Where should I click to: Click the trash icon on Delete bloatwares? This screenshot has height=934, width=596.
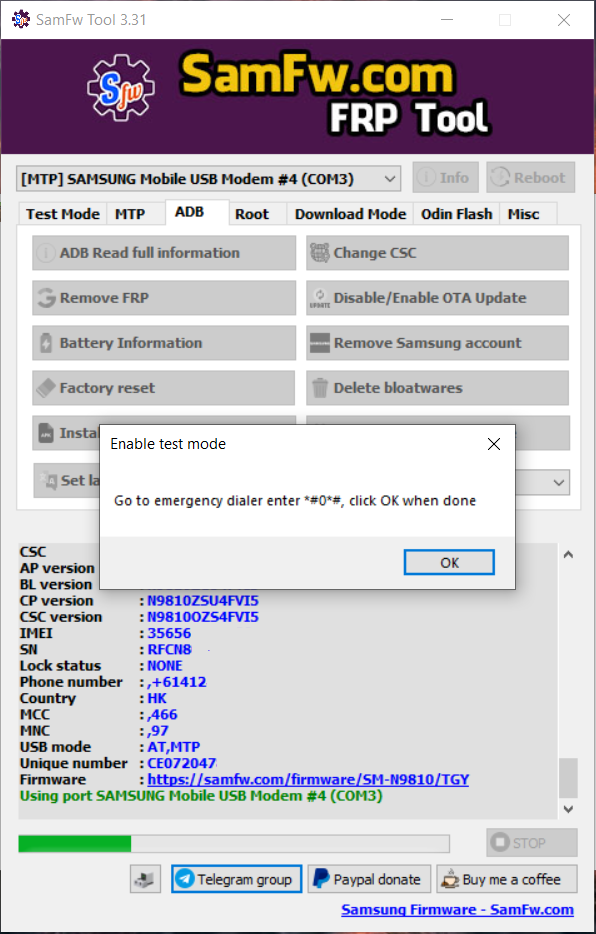[320, 388]
